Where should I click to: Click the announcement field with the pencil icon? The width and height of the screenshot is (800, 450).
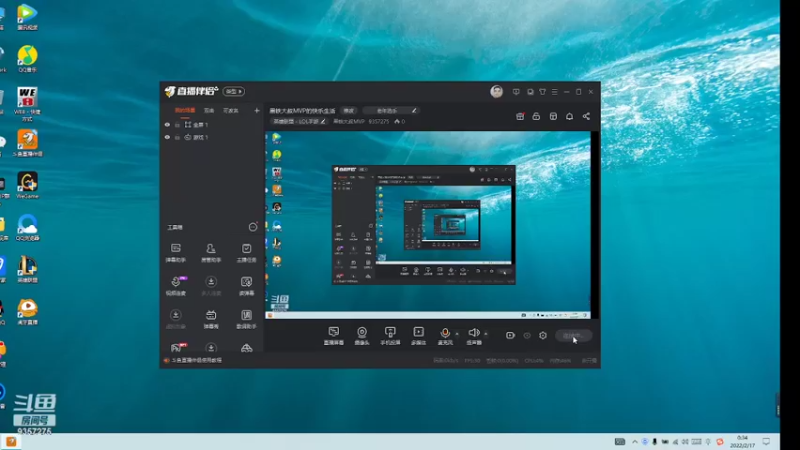[x=391, y=110]
